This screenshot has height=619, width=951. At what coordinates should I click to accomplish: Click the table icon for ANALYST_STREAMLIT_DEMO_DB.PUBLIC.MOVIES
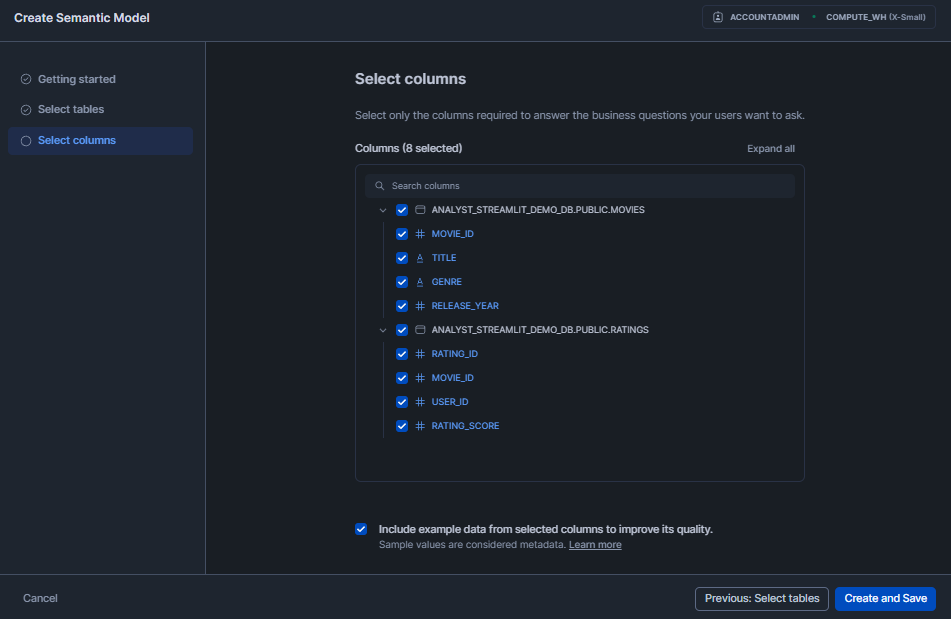click(x=419, y=209)
